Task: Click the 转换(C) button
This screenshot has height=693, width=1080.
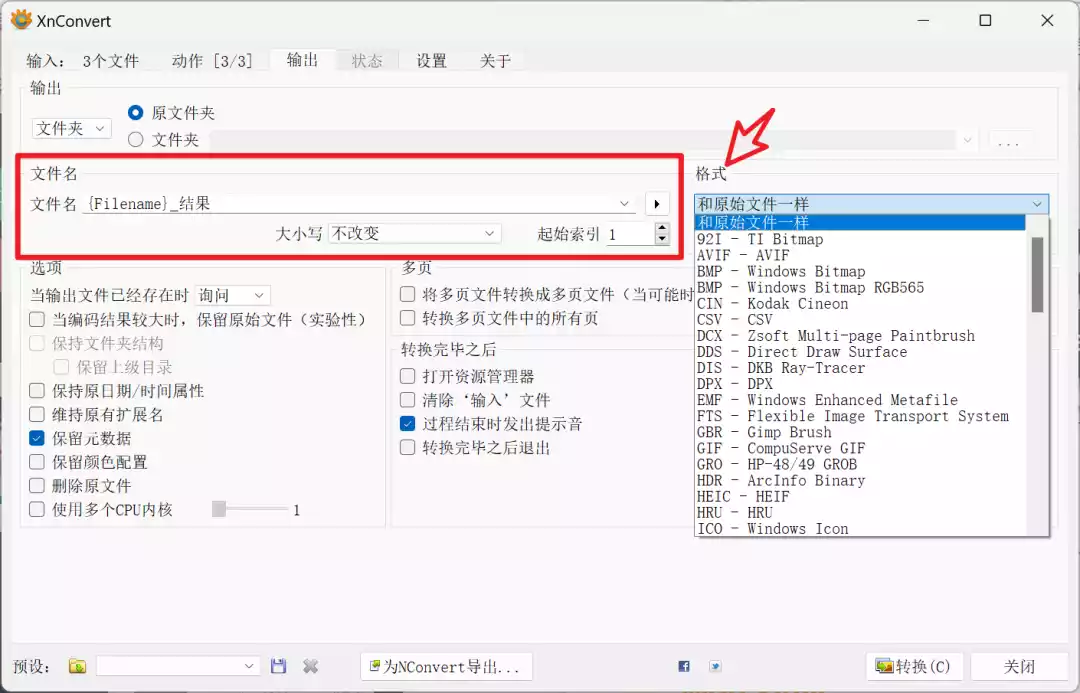Action: tap(914, 666)
